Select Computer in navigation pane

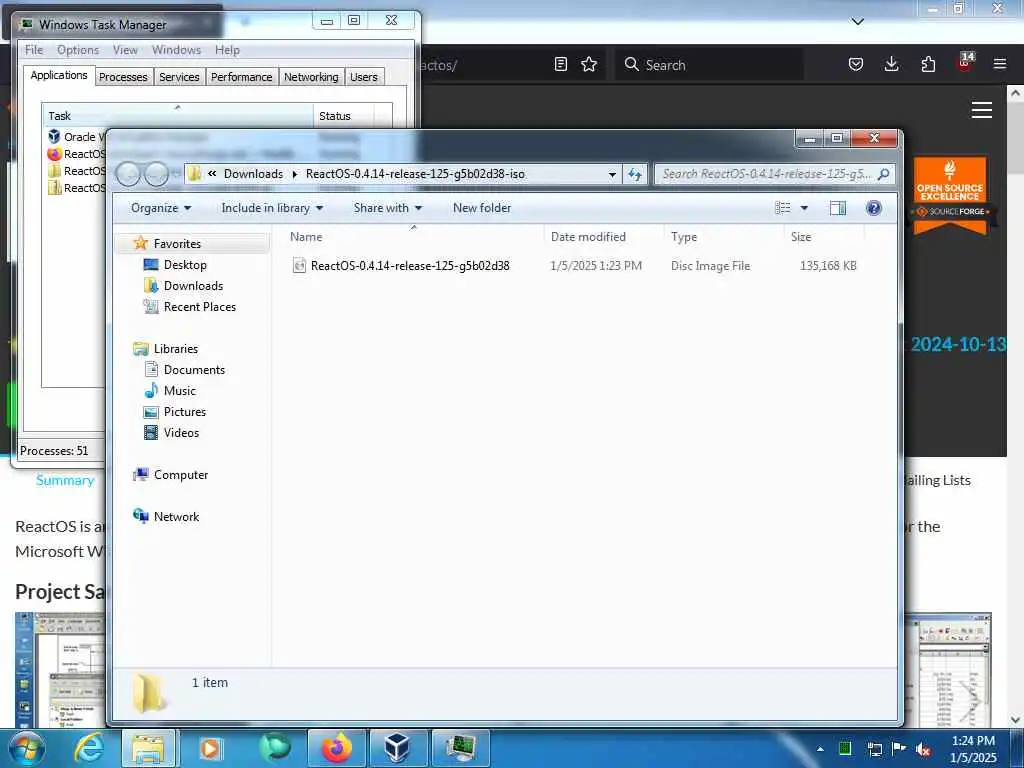[x=180, y=475]
